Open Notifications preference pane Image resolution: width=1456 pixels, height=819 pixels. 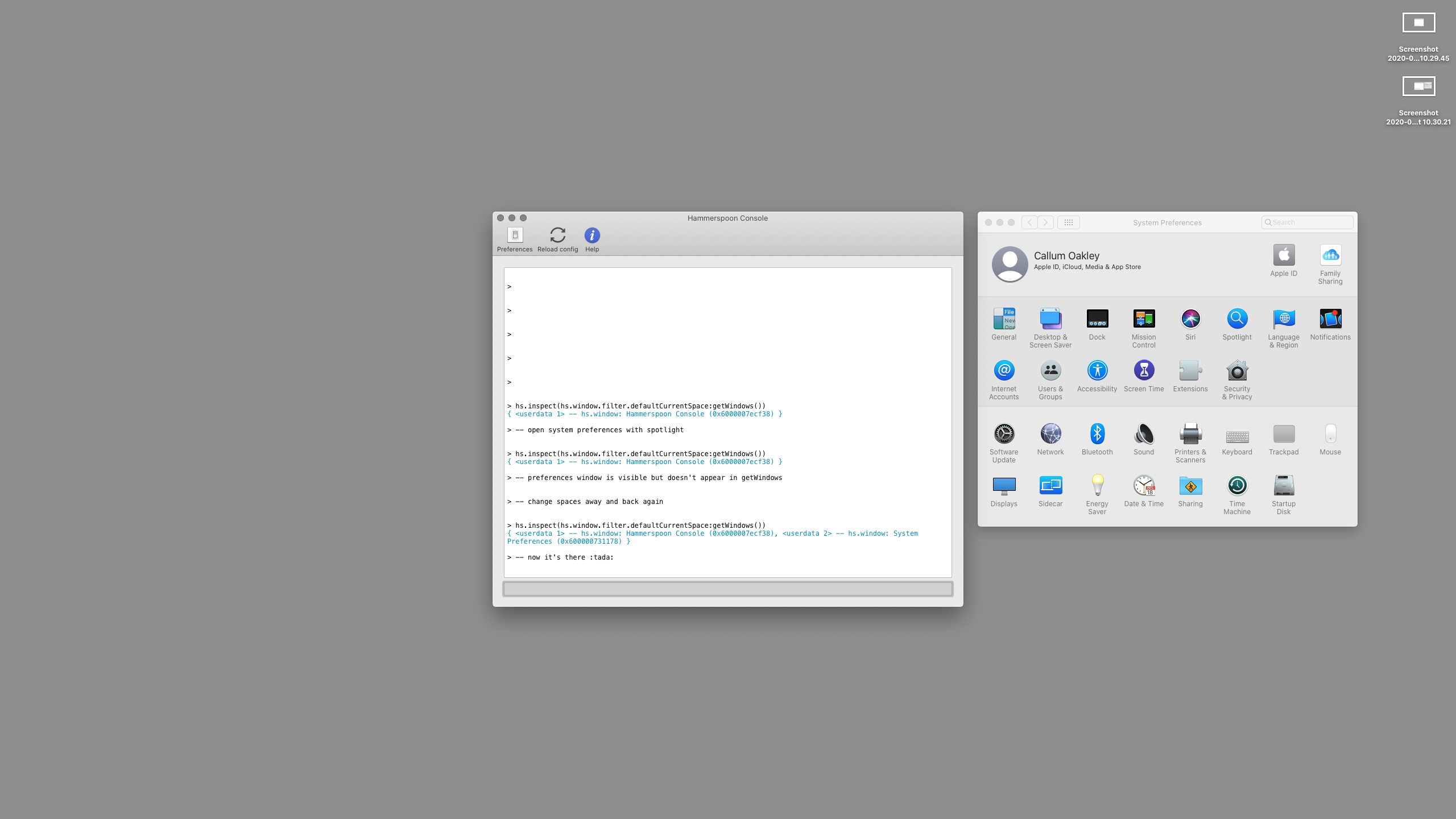click(1330, 319)
